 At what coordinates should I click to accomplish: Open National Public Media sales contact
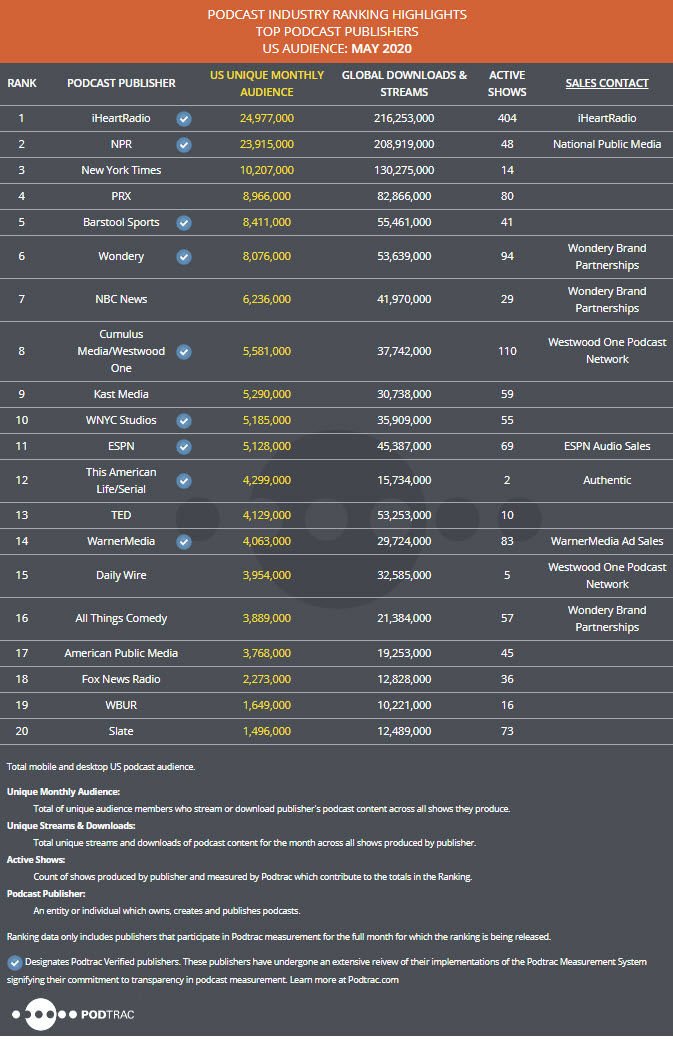[x=607, y=144]
